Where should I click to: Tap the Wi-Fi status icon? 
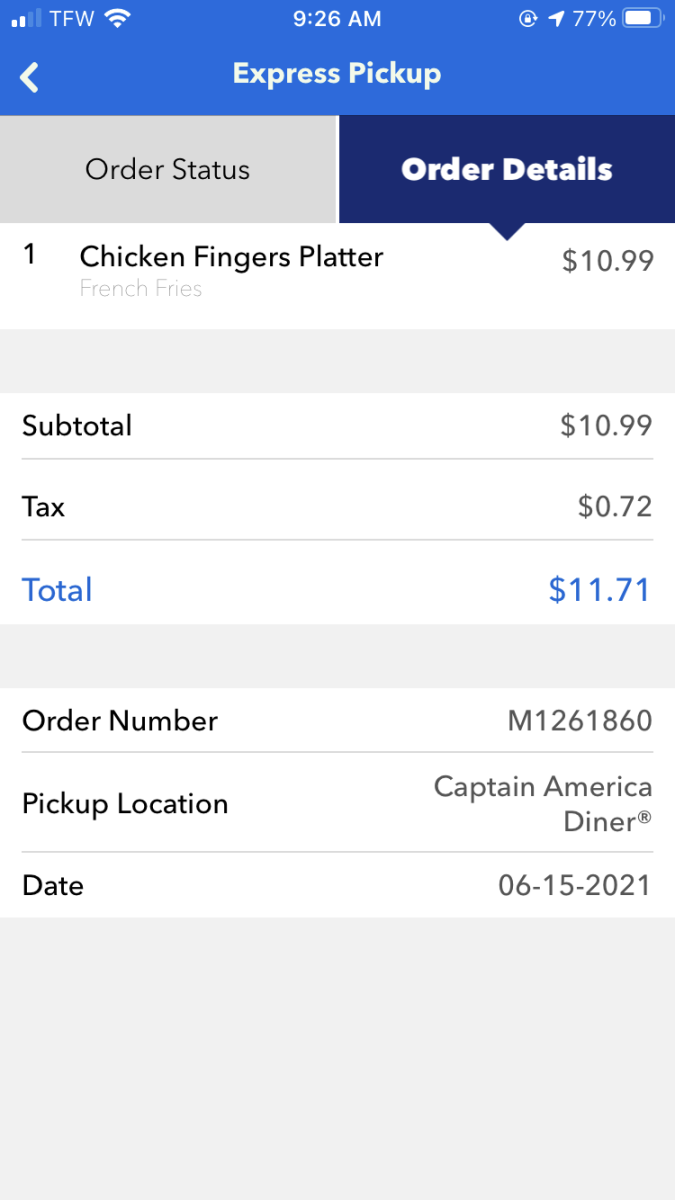[118, 18]
